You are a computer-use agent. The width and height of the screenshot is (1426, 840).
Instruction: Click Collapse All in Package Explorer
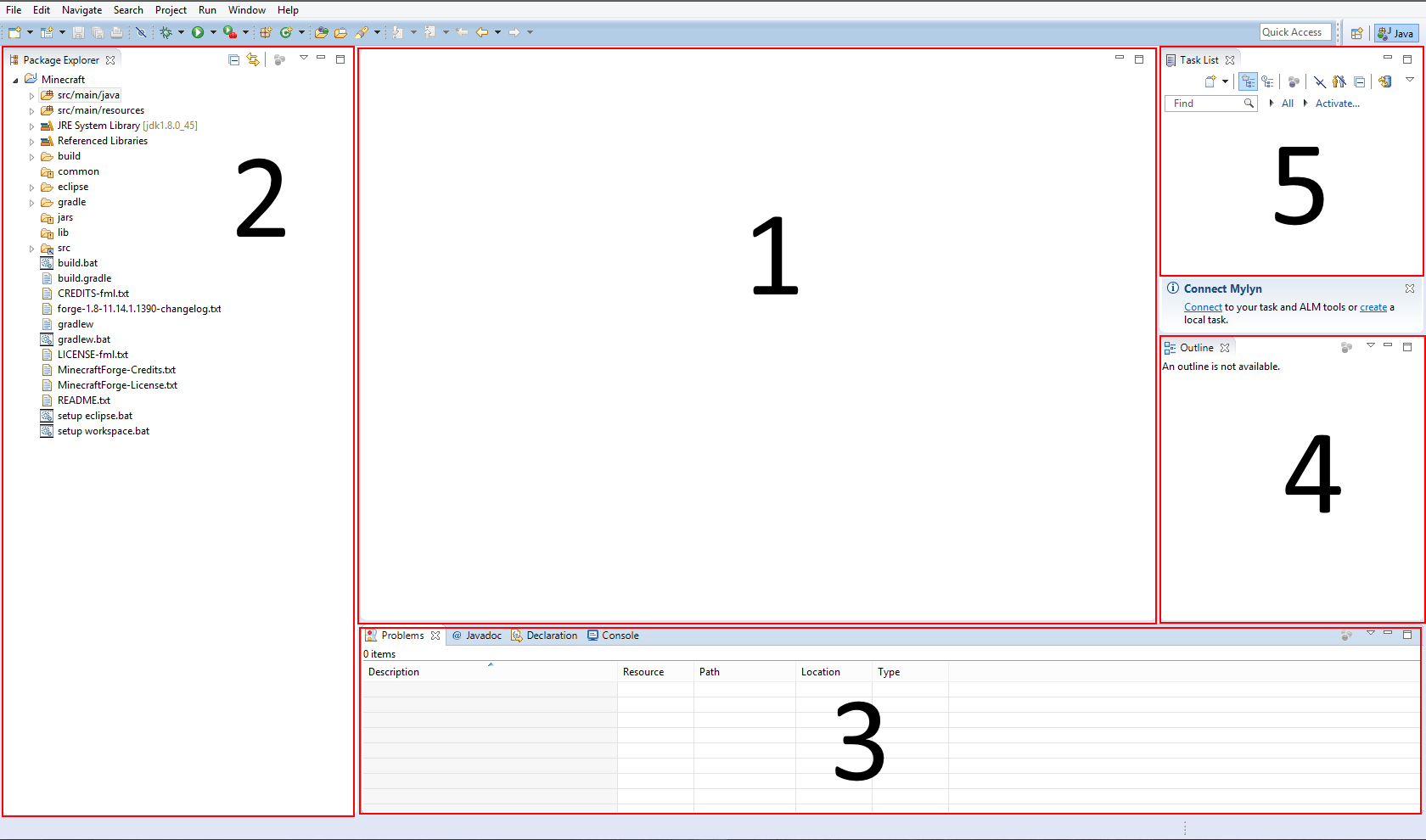click(233, 59)
